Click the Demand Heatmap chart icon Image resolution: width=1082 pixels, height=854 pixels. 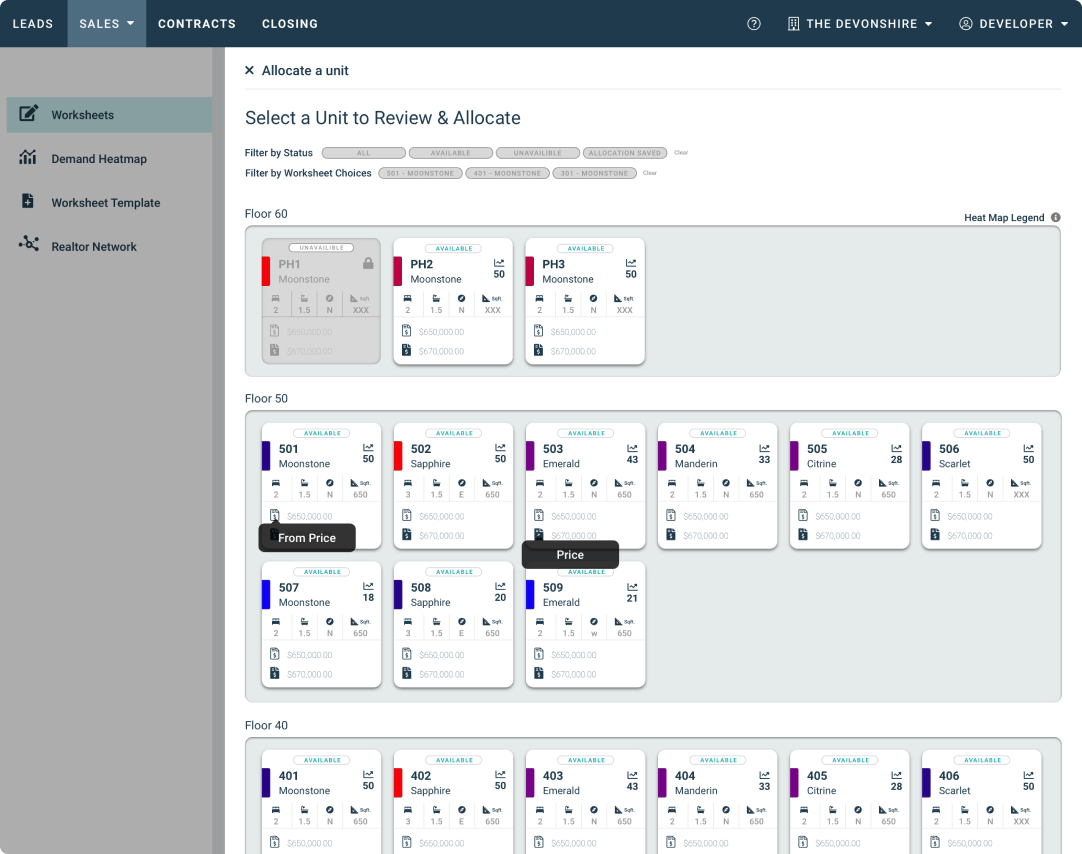click(28, 157)
